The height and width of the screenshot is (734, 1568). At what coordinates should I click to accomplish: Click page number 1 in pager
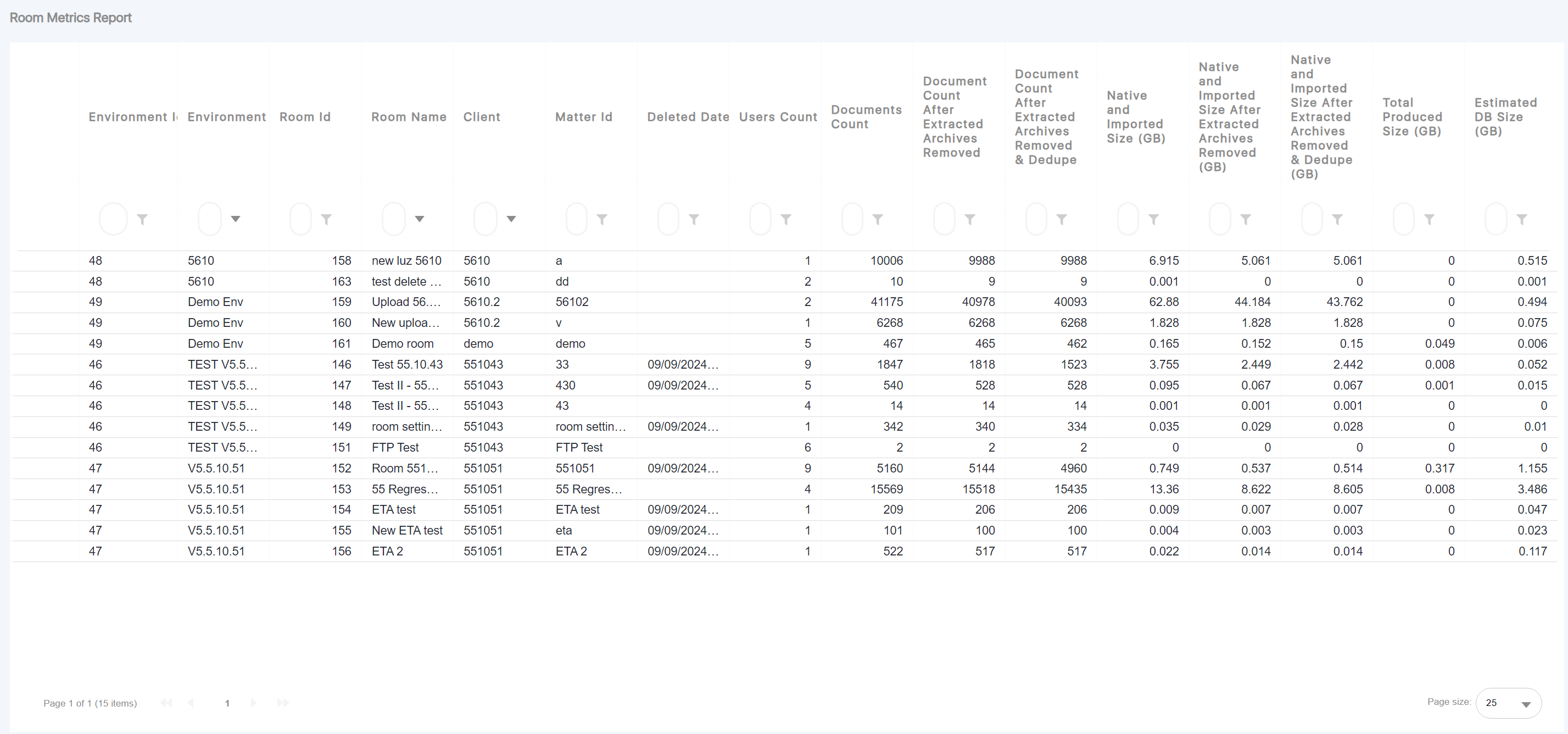click(227, 703)
